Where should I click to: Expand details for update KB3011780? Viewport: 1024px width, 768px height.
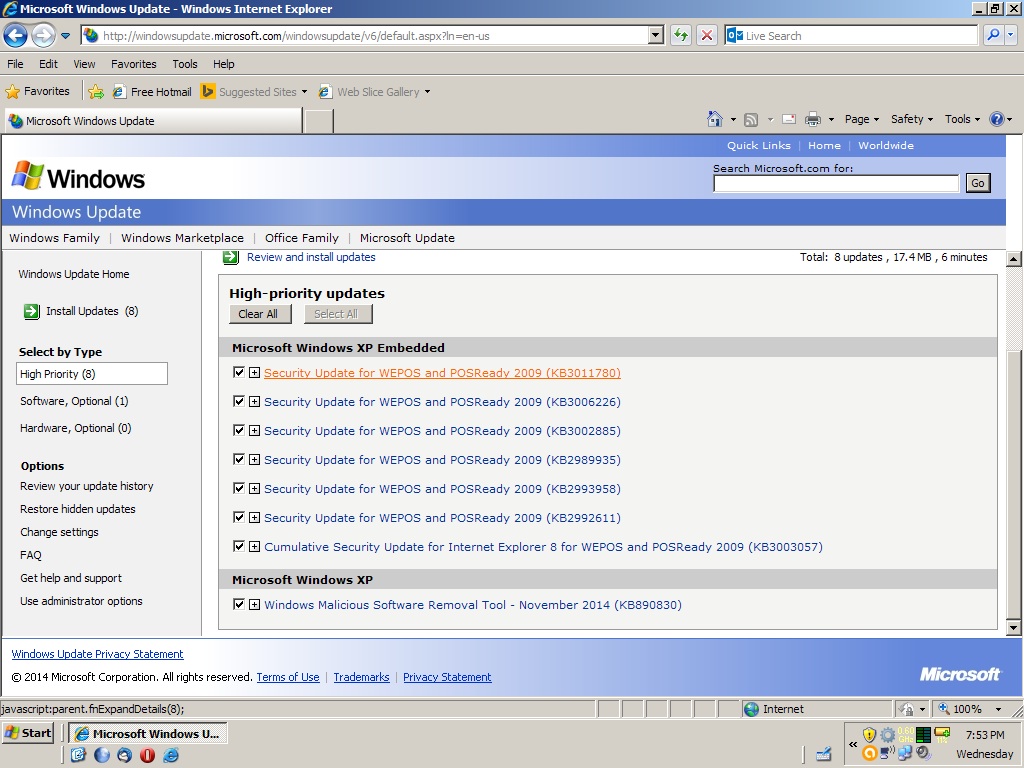(255, 372)
